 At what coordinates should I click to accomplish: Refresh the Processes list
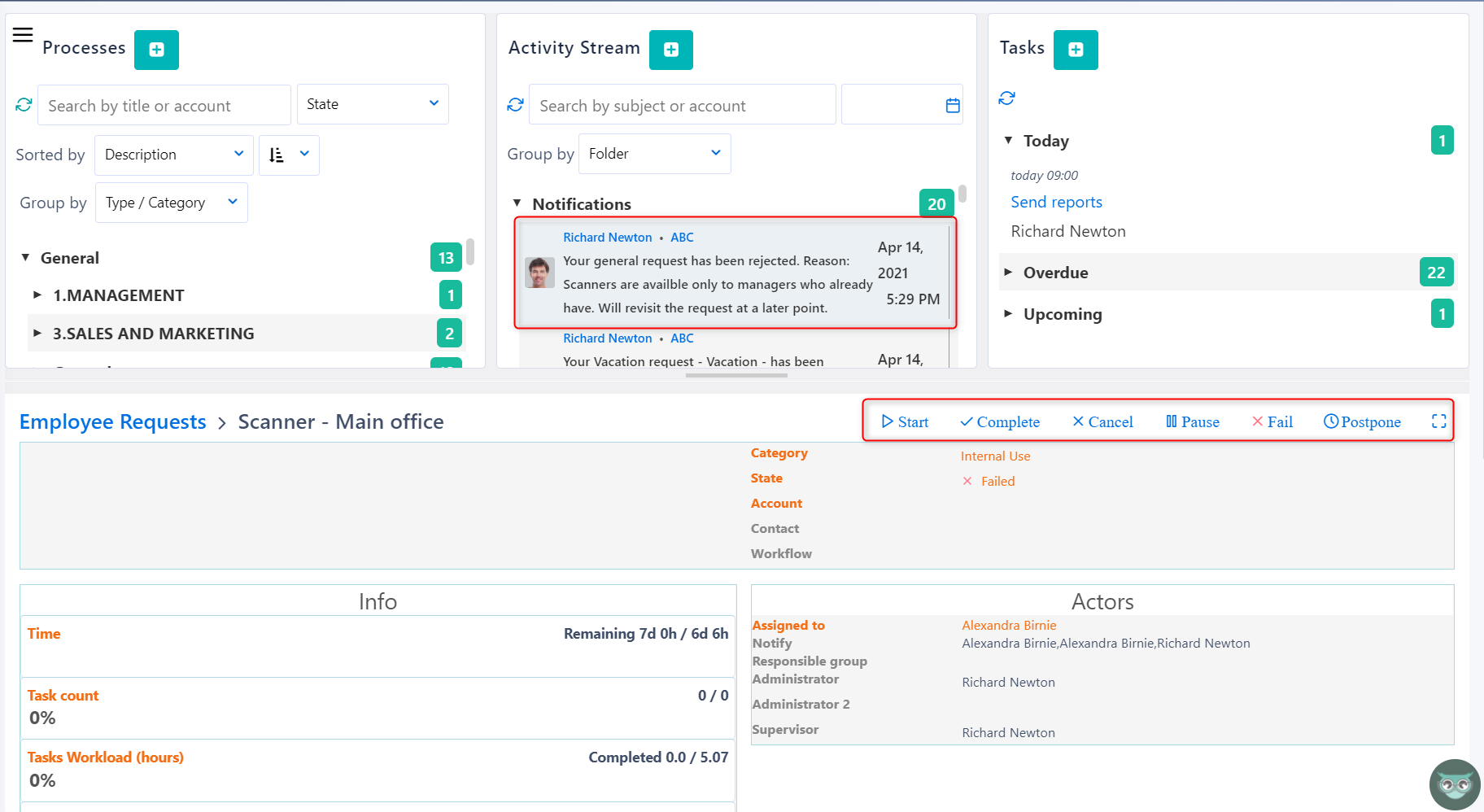point(24,105)
